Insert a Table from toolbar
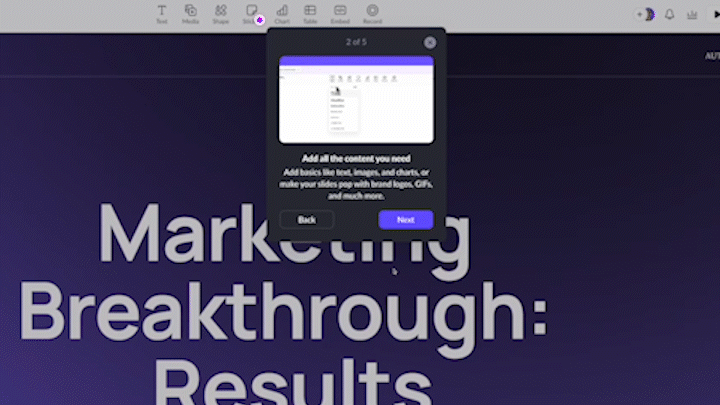 click(x=310, y=14)
